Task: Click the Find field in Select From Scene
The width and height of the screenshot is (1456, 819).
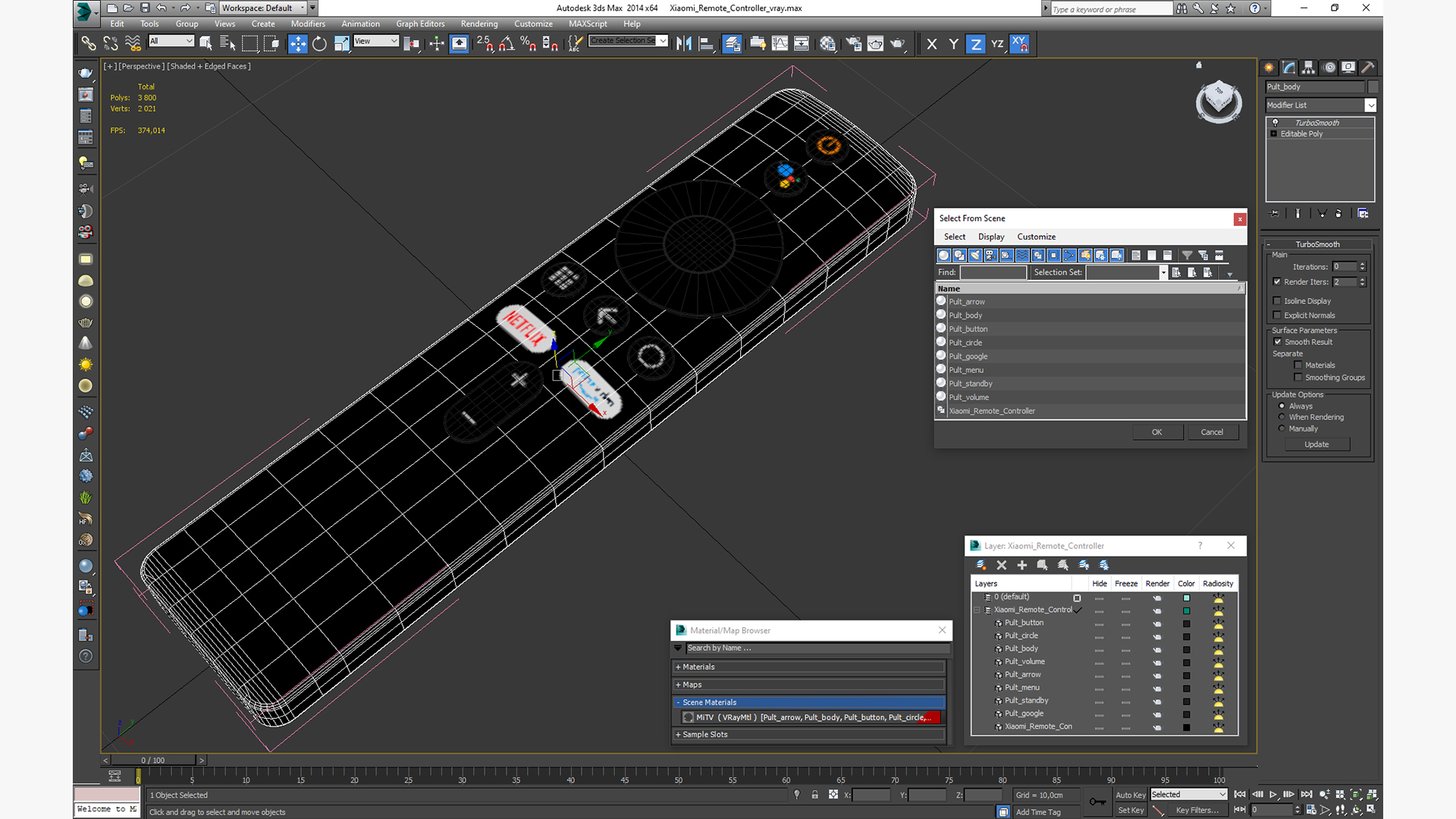Action: 993,272
